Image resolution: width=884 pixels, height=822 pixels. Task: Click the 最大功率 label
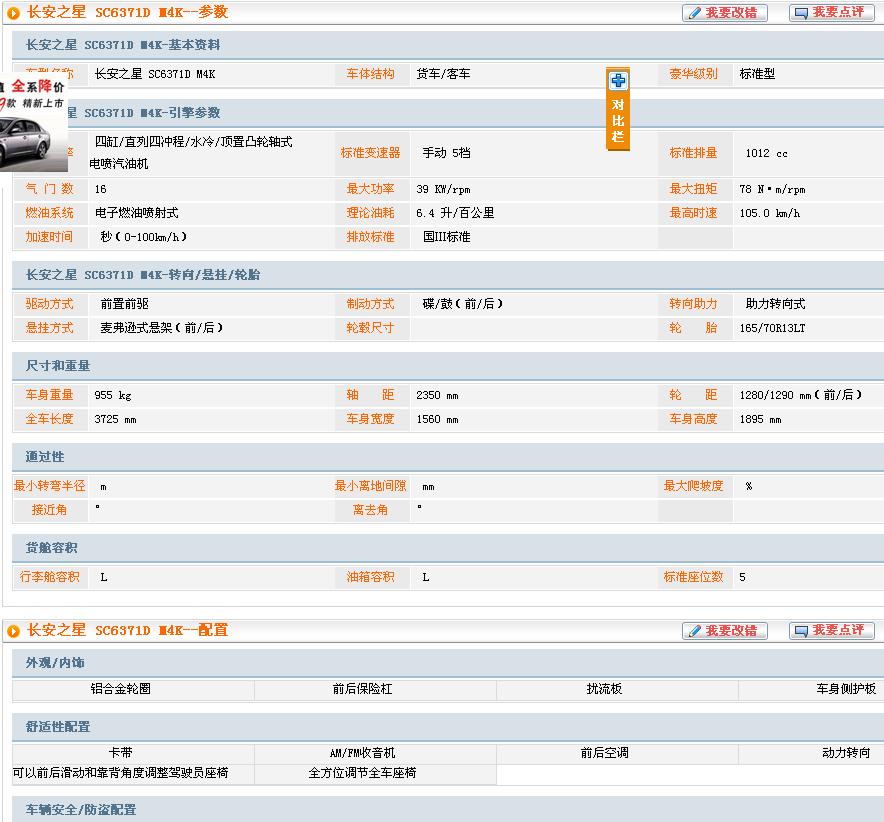point(370,189)
